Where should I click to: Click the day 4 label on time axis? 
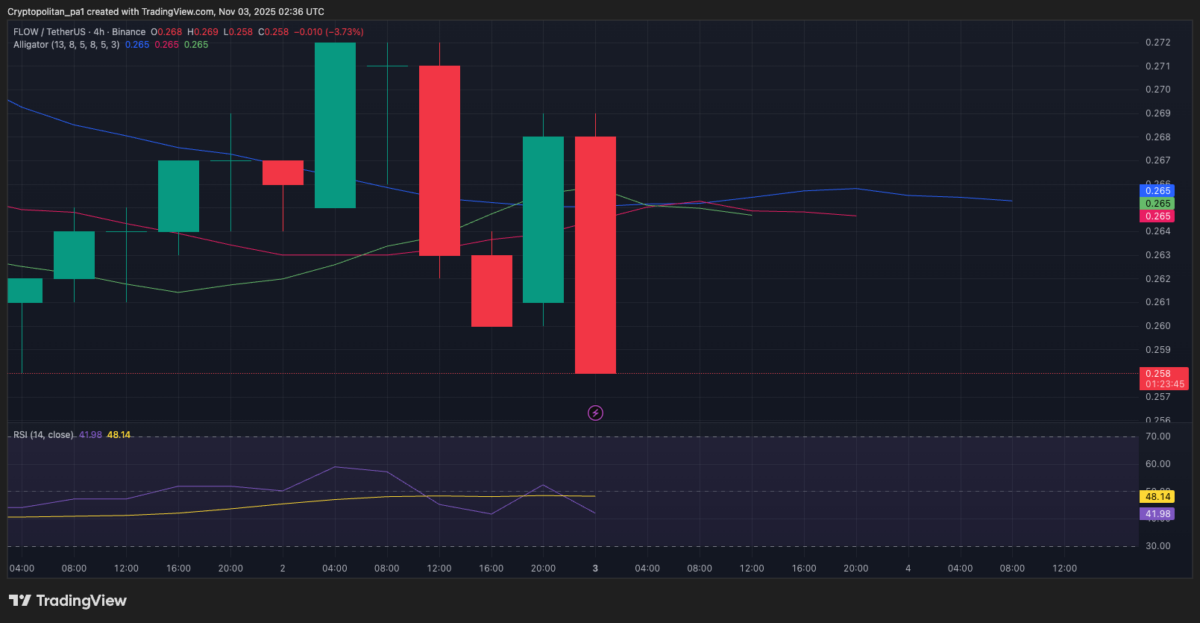click(x=908, y=568)
